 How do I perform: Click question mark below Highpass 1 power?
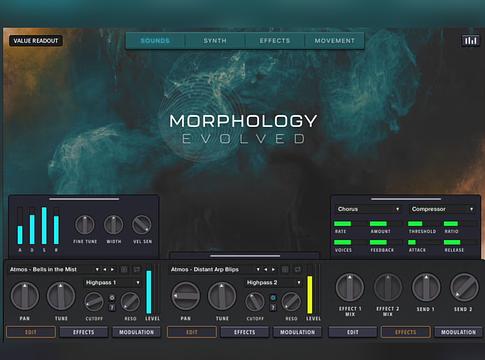coord(112,307)
